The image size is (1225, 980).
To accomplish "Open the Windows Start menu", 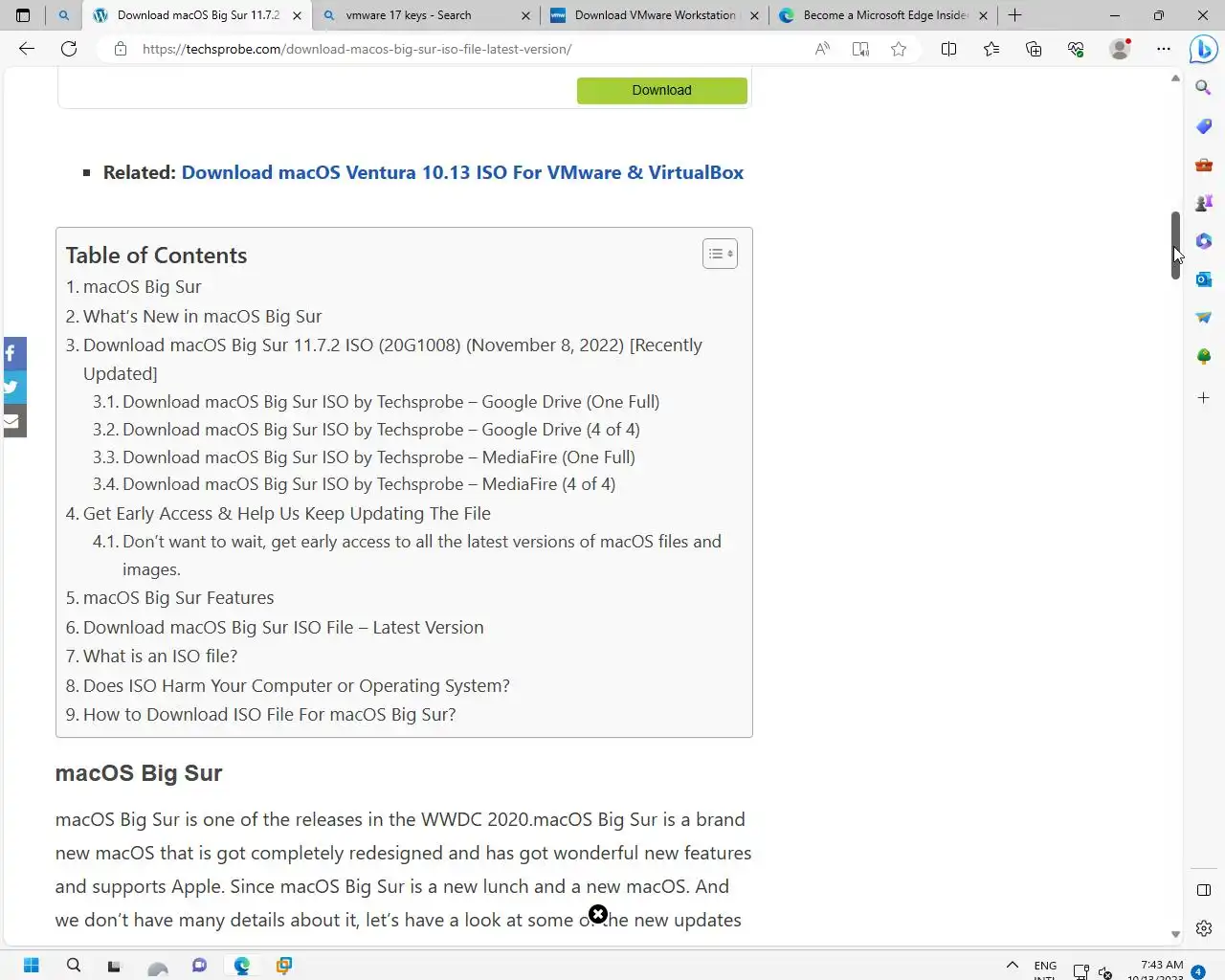I will (31, 966).
